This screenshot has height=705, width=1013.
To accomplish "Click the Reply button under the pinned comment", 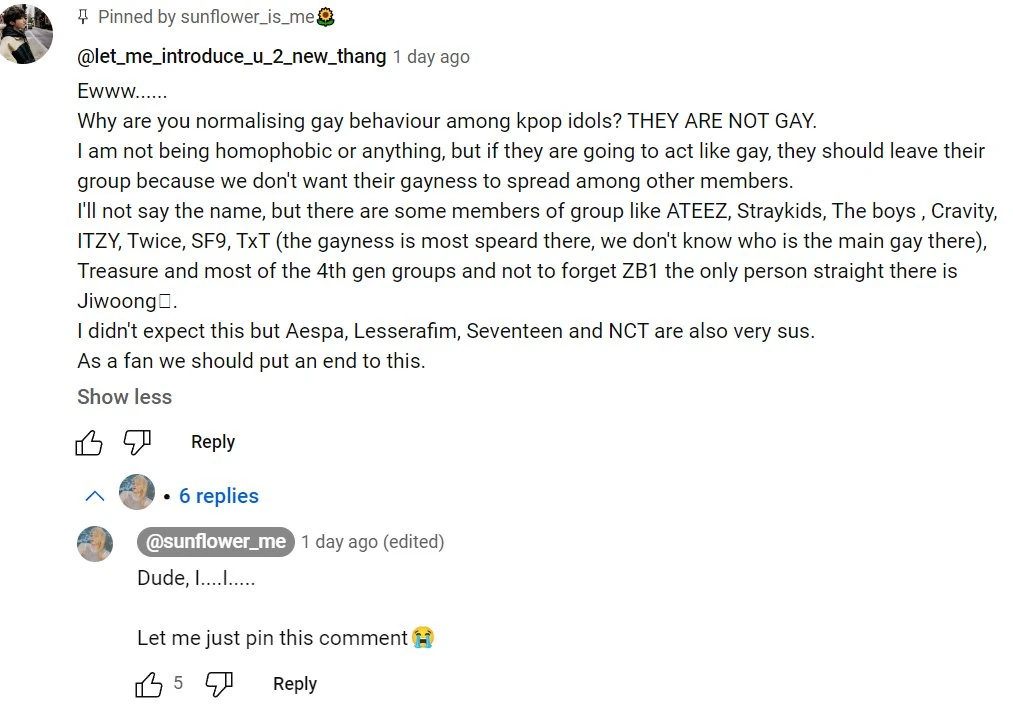I will [212, 441].
